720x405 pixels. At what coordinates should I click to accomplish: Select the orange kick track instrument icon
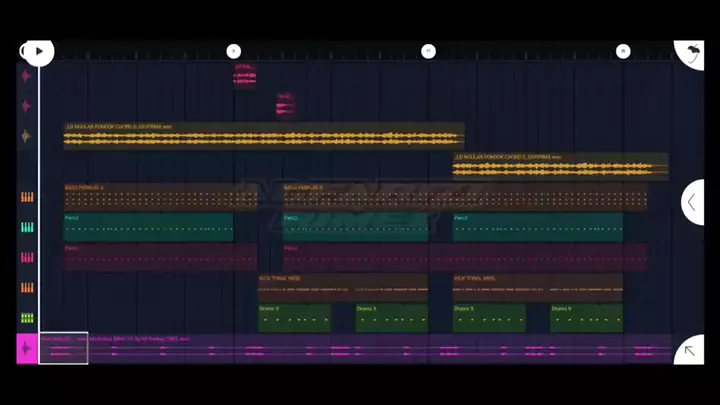click(x=27, y=288)
